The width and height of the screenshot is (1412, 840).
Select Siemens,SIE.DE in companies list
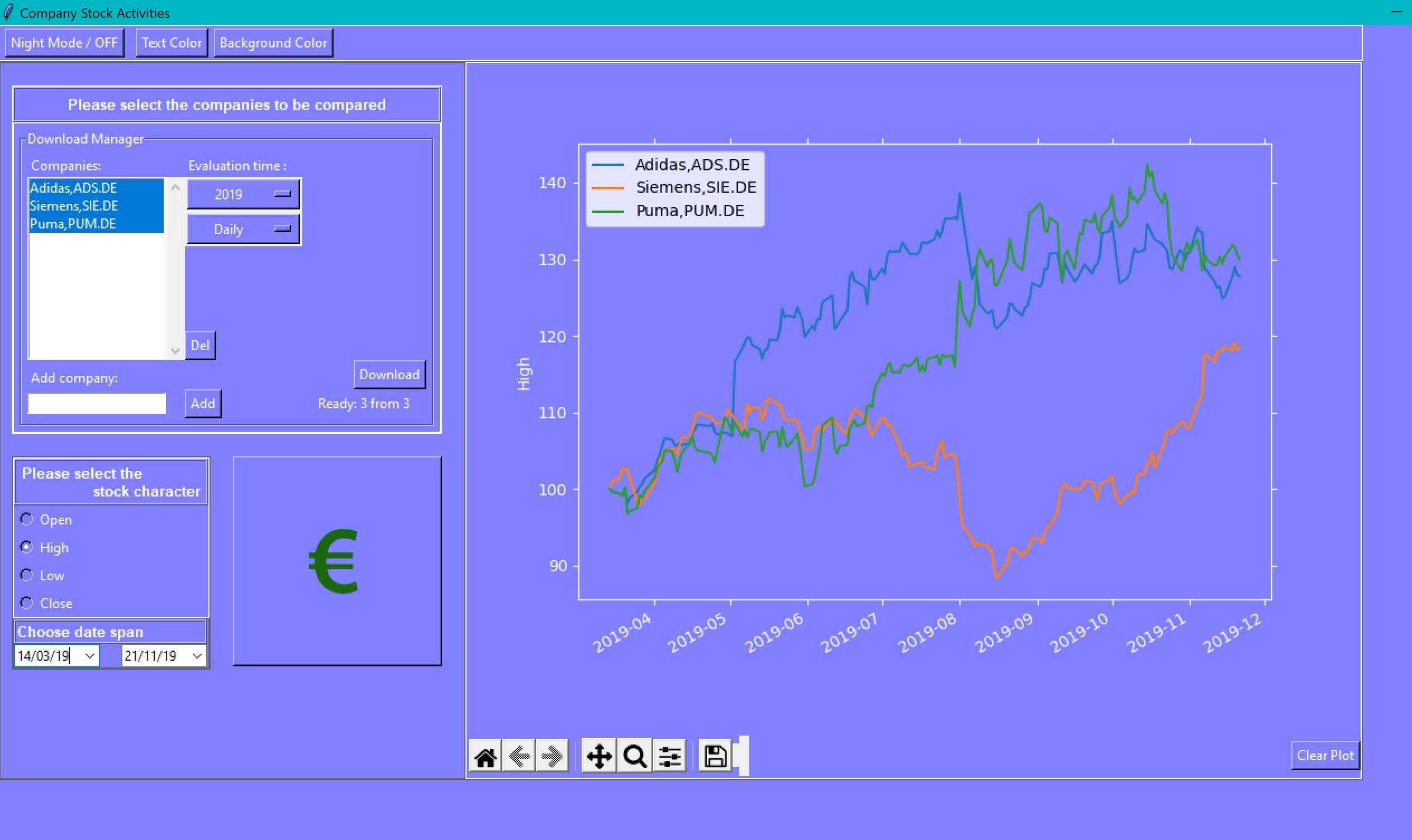pos(96,206)
